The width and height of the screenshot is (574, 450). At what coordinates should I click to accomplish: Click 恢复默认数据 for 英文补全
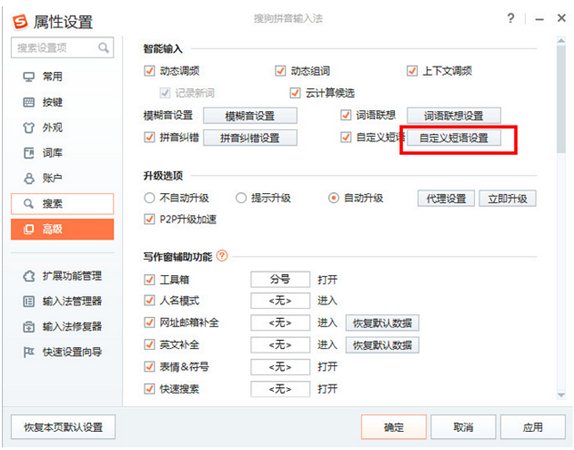[x=383, y=345]
